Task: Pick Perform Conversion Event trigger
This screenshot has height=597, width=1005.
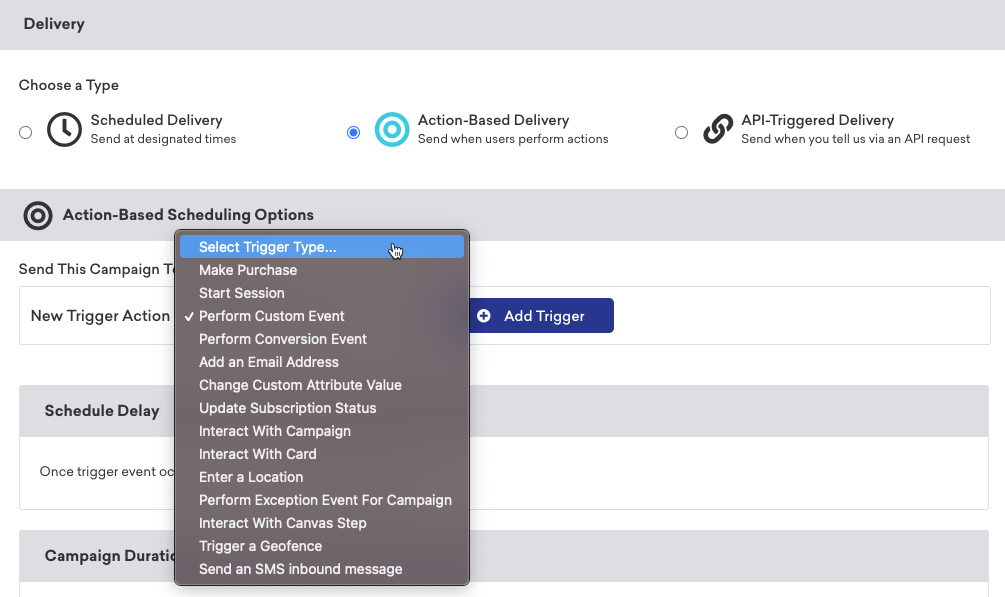Action: point(283,339)
